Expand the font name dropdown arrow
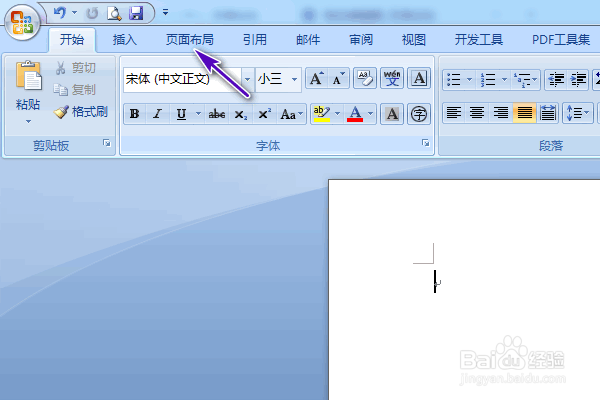Image resolution: width=600 pixels, height=400 pixels. (x=248, y=79)
